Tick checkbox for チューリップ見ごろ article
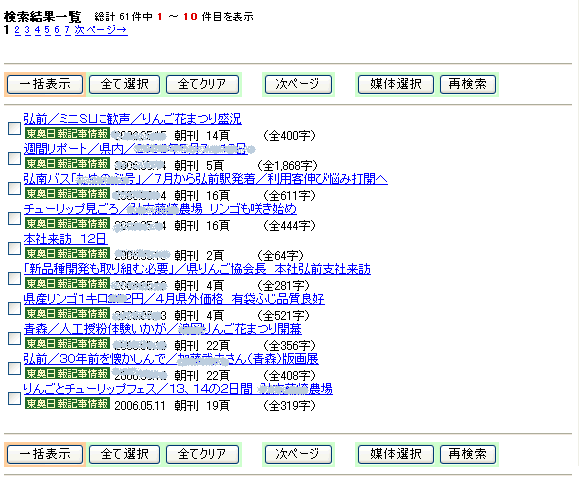The image size is (579, 490). 14,218
